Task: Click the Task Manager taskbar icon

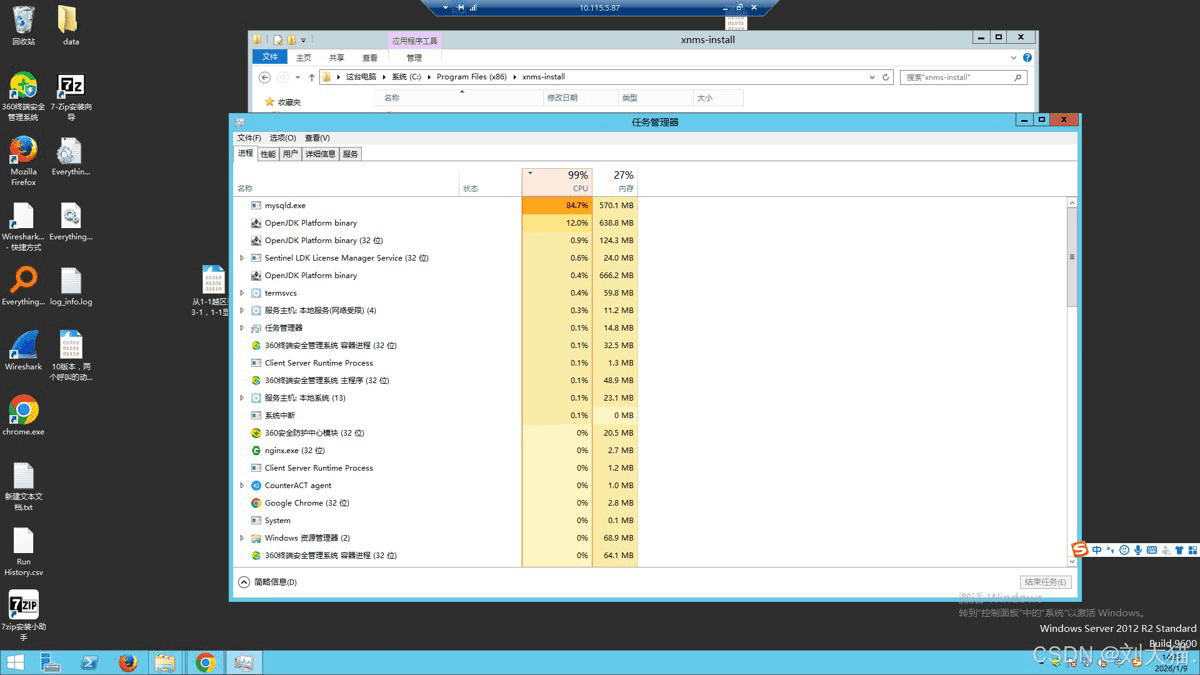Action: click(x=243, y=662)
